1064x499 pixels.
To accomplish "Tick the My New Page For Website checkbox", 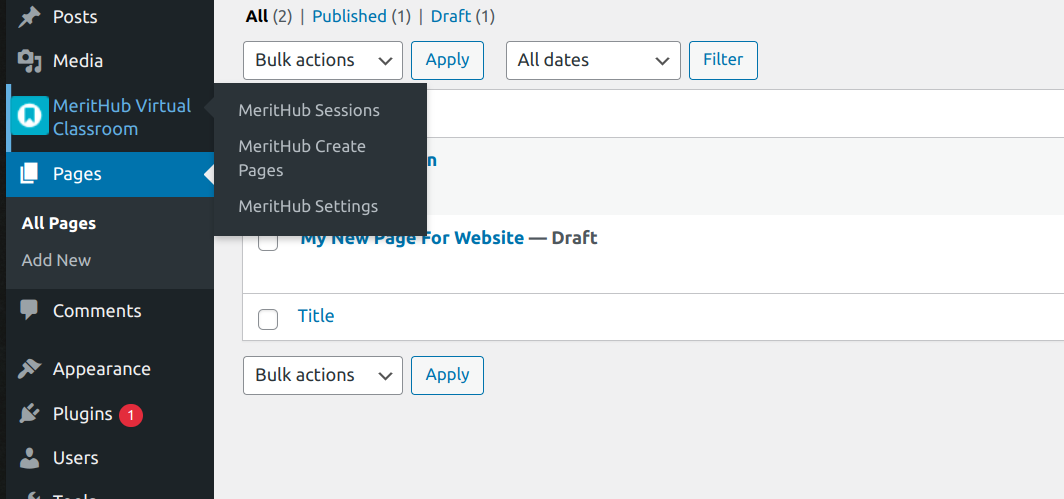I will (268, 241).
